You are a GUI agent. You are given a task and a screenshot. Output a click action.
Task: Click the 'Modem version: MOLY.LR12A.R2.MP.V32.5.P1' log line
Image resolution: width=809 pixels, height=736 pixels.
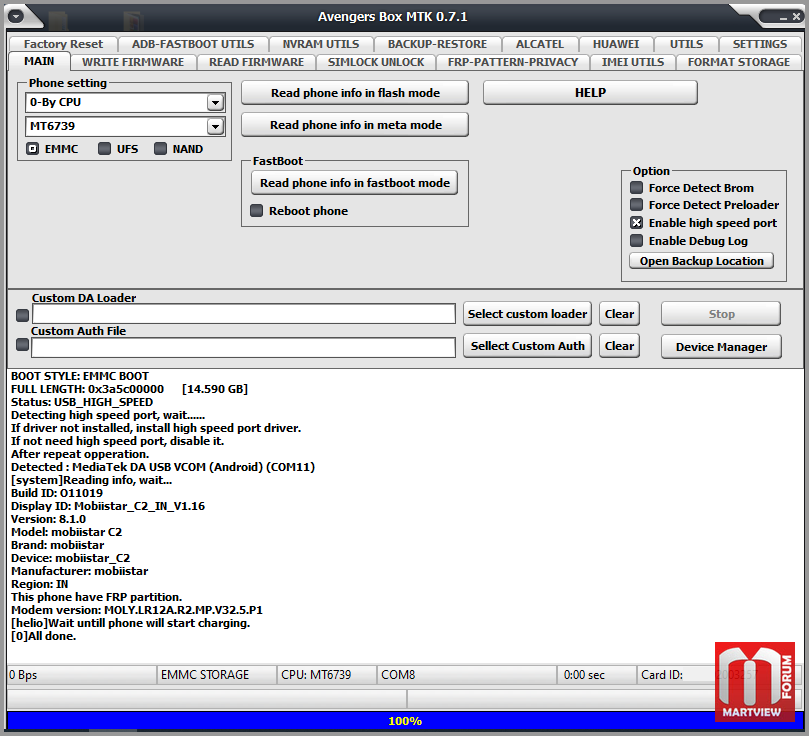[x=137, y=610]
